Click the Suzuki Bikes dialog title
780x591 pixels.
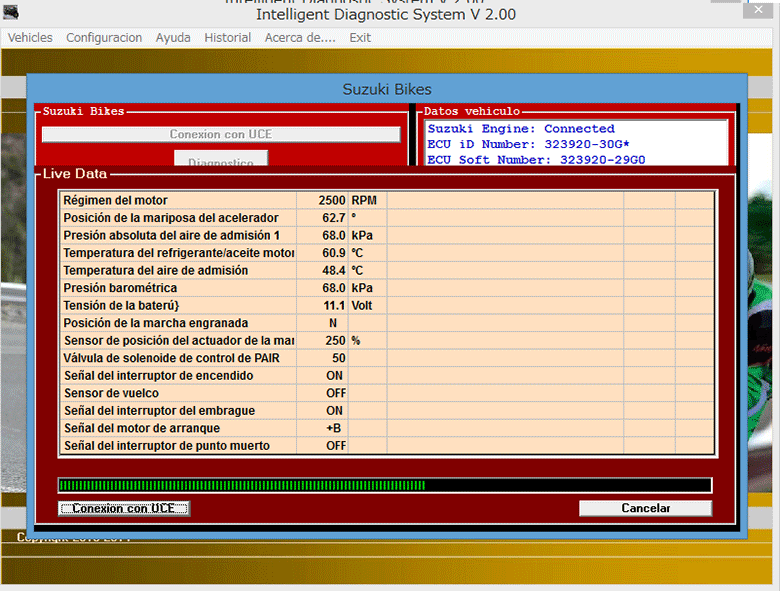click(387, 90)
